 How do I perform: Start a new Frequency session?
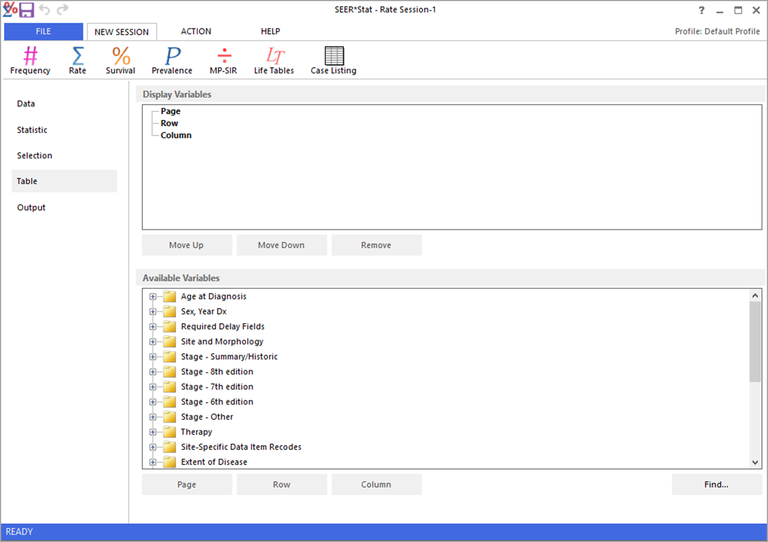(x=30, y=60)
